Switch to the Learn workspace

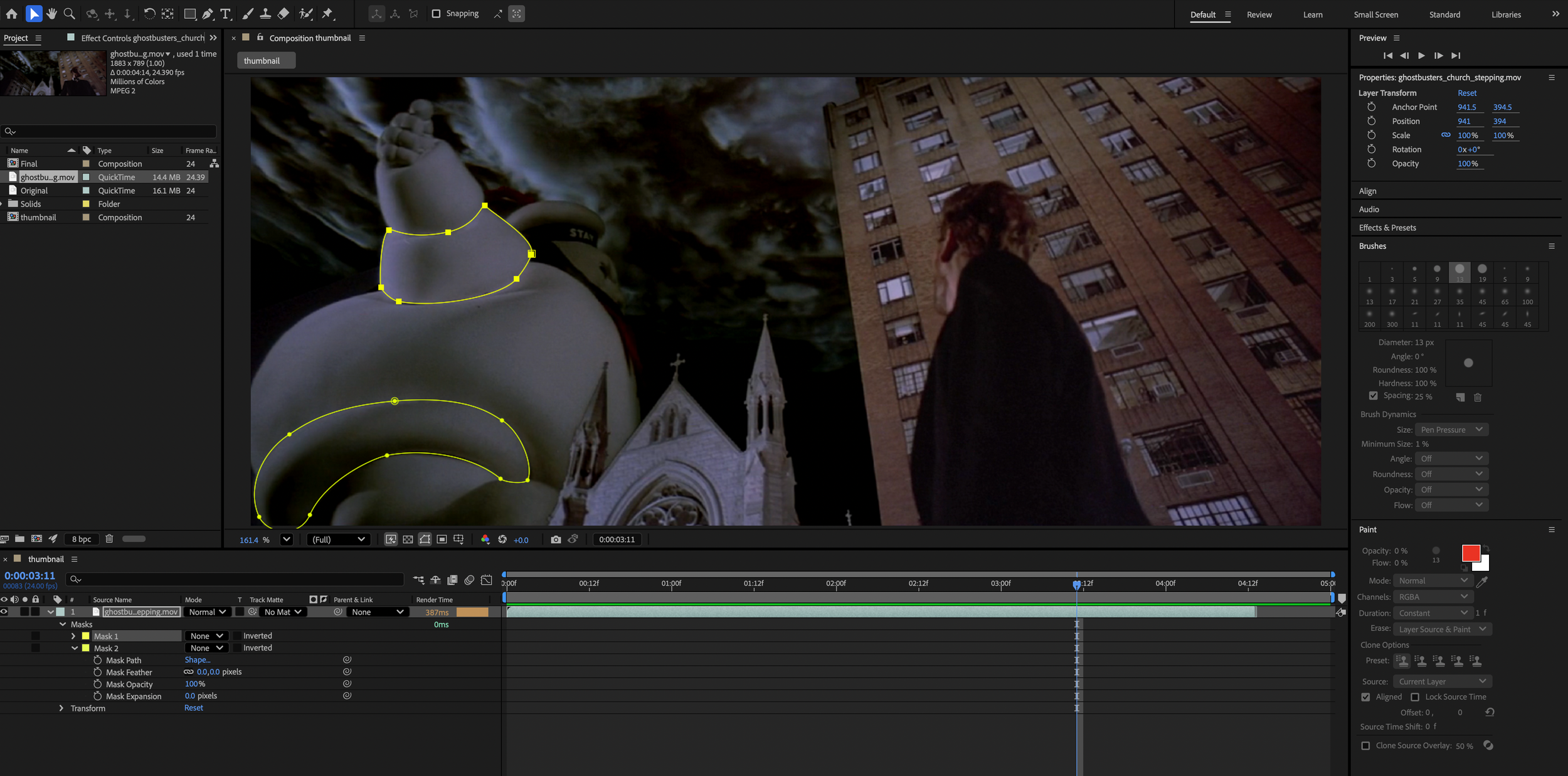pos(1312,14)
